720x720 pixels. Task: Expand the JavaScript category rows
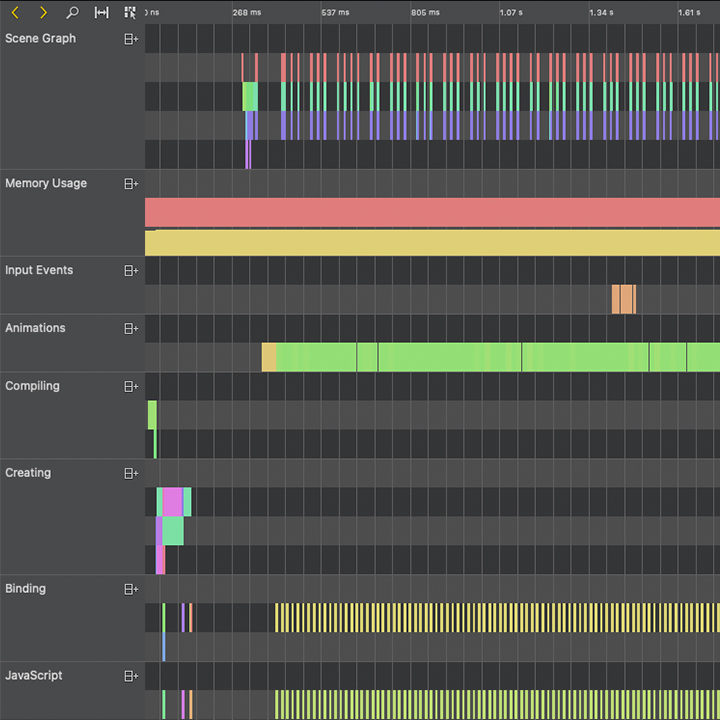pos(130,677)
